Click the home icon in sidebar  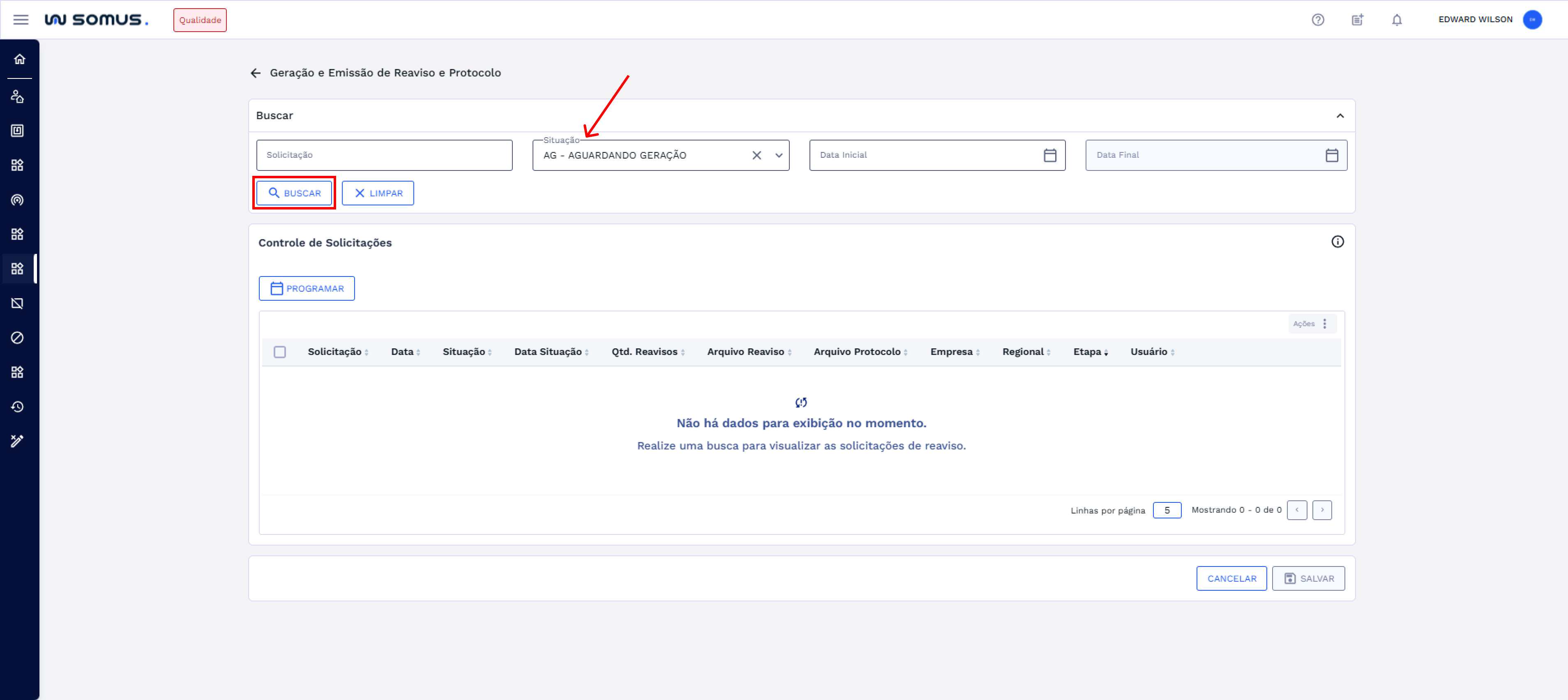(x=19, y=59)
